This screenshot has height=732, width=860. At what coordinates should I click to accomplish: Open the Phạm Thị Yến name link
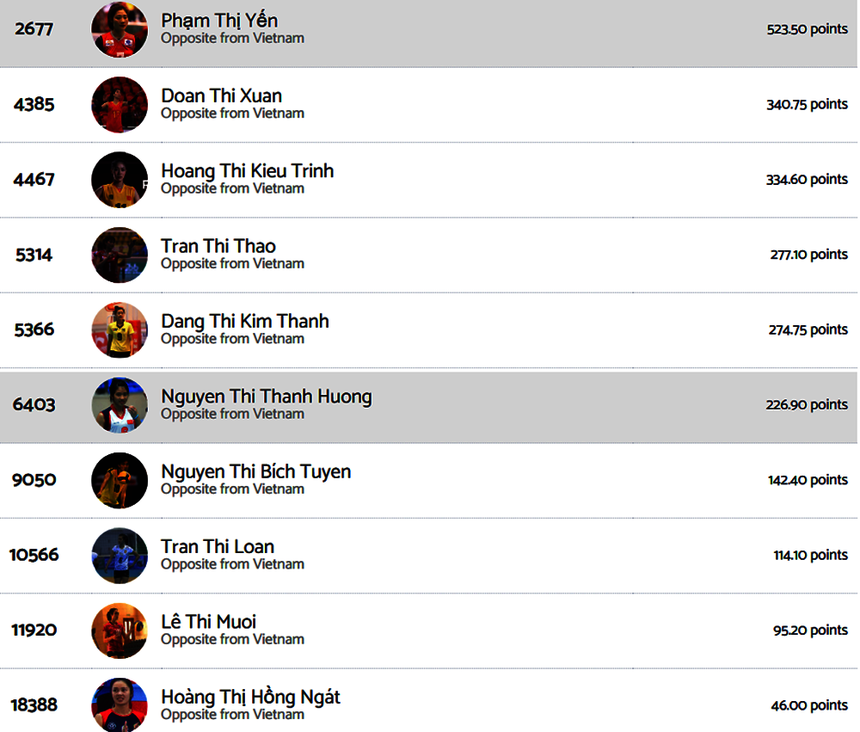coord(219,21)
